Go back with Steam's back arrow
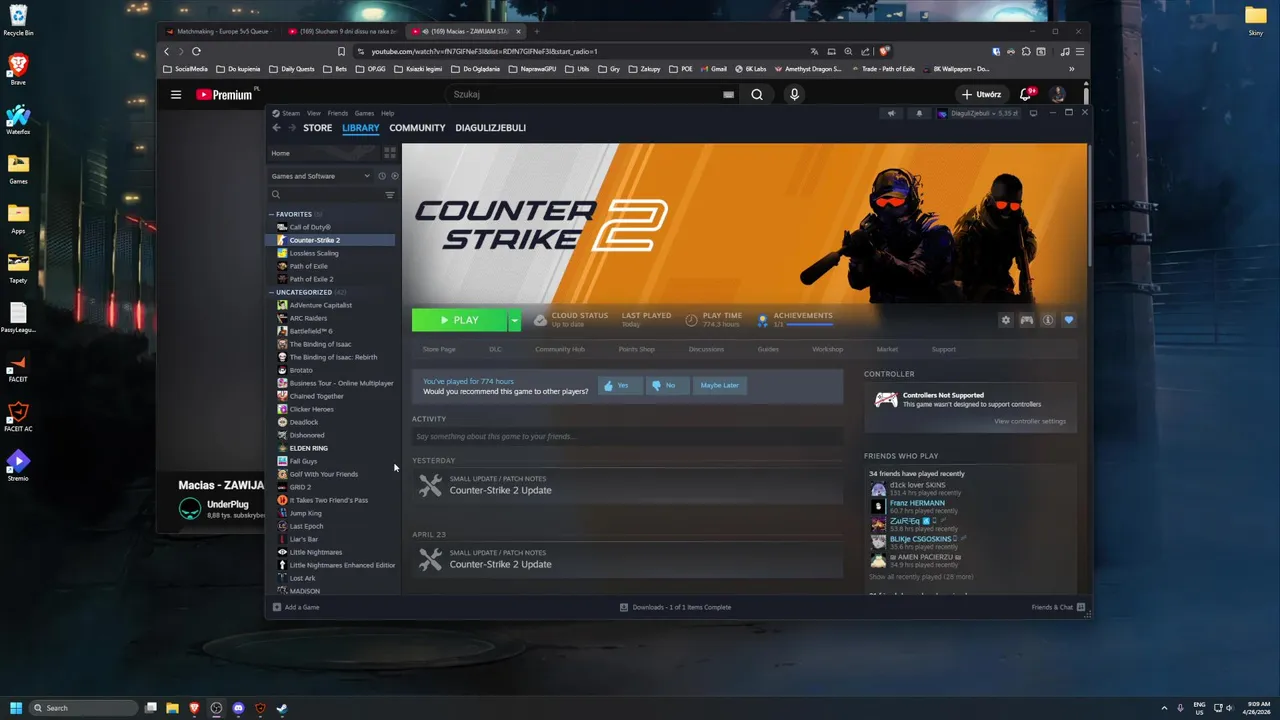 click(x=277, y=128)
